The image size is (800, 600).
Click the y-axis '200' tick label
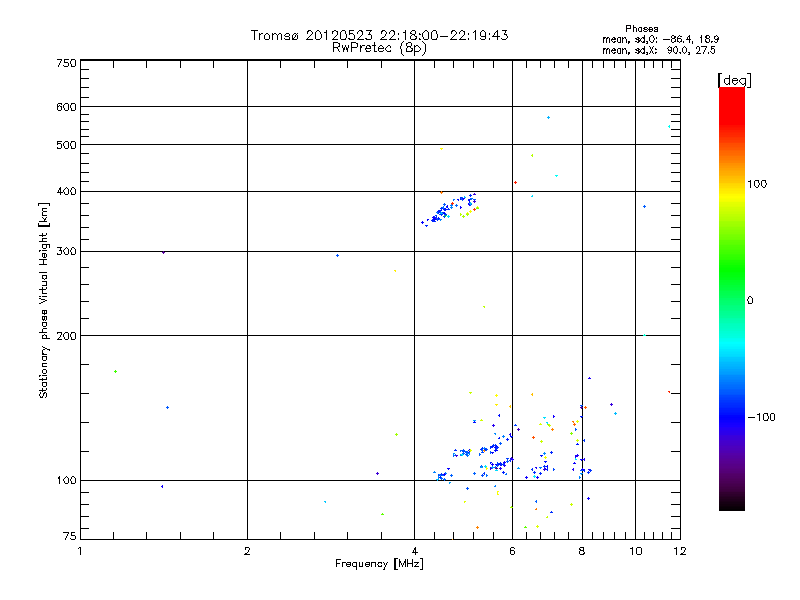(66, 336)
